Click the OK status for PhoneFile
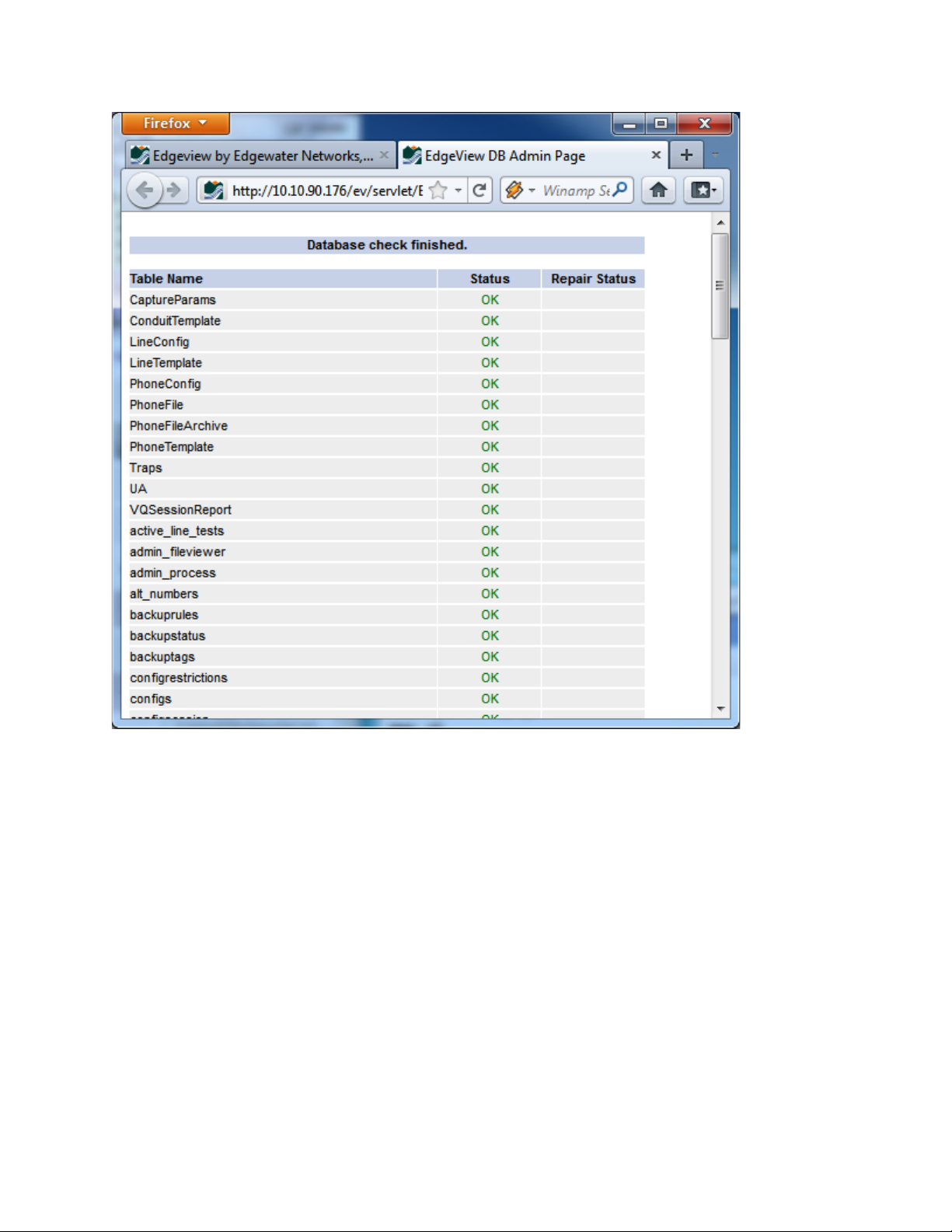Viewport: 952px width, 1232px height. [x=490, y=405]
